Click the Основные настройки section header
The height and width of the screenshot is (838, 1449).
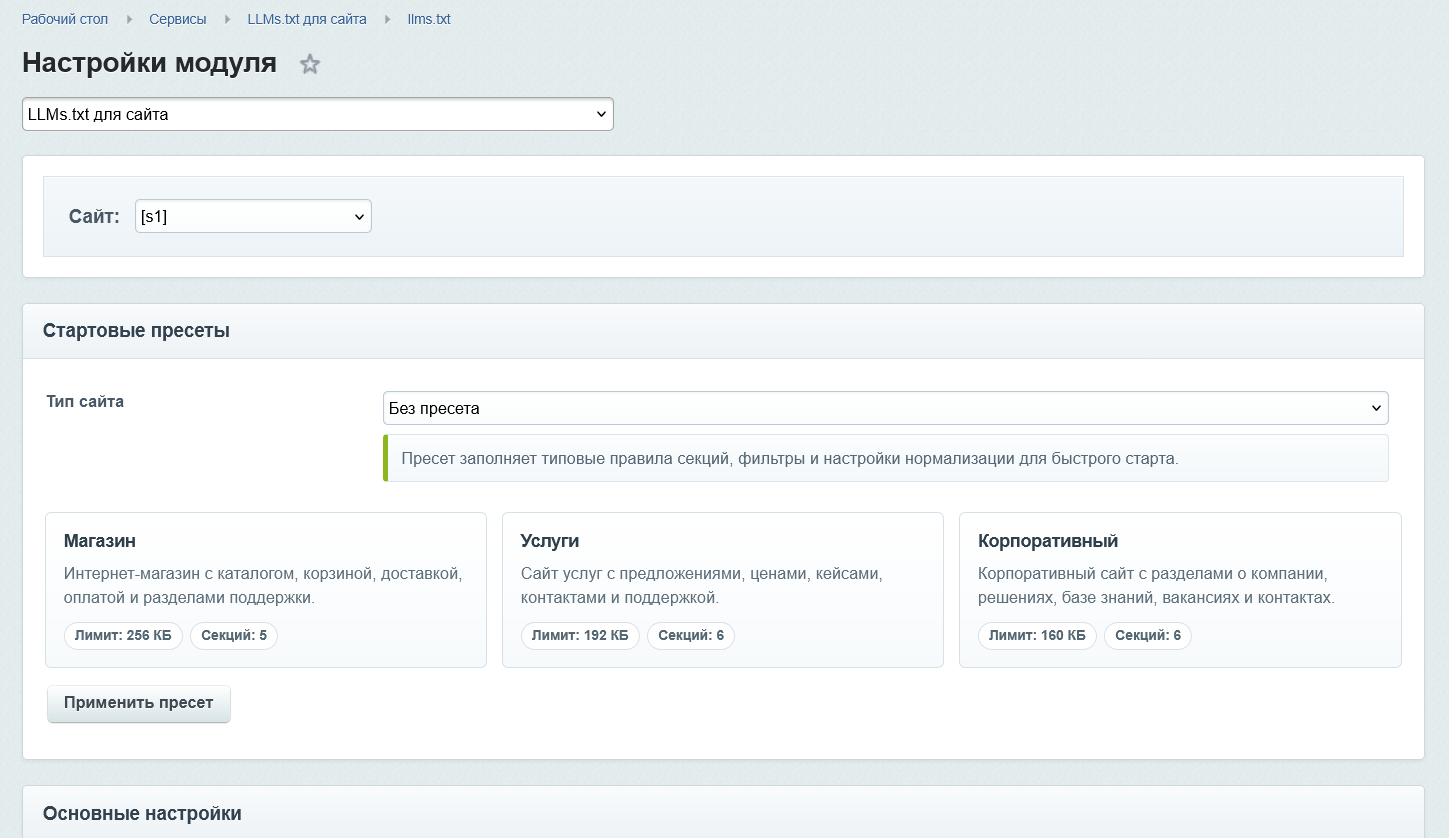pyautogui.click(x=723, y=812)
